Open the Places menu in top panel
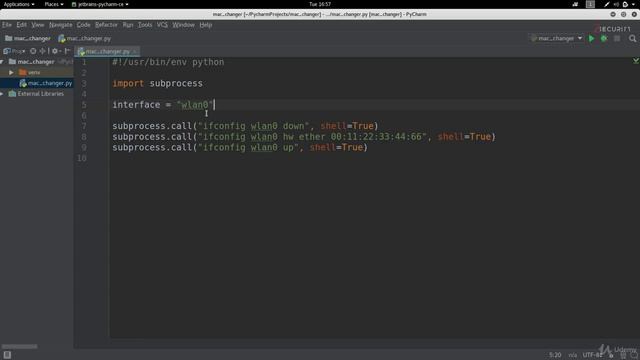 tap(54, 4)
